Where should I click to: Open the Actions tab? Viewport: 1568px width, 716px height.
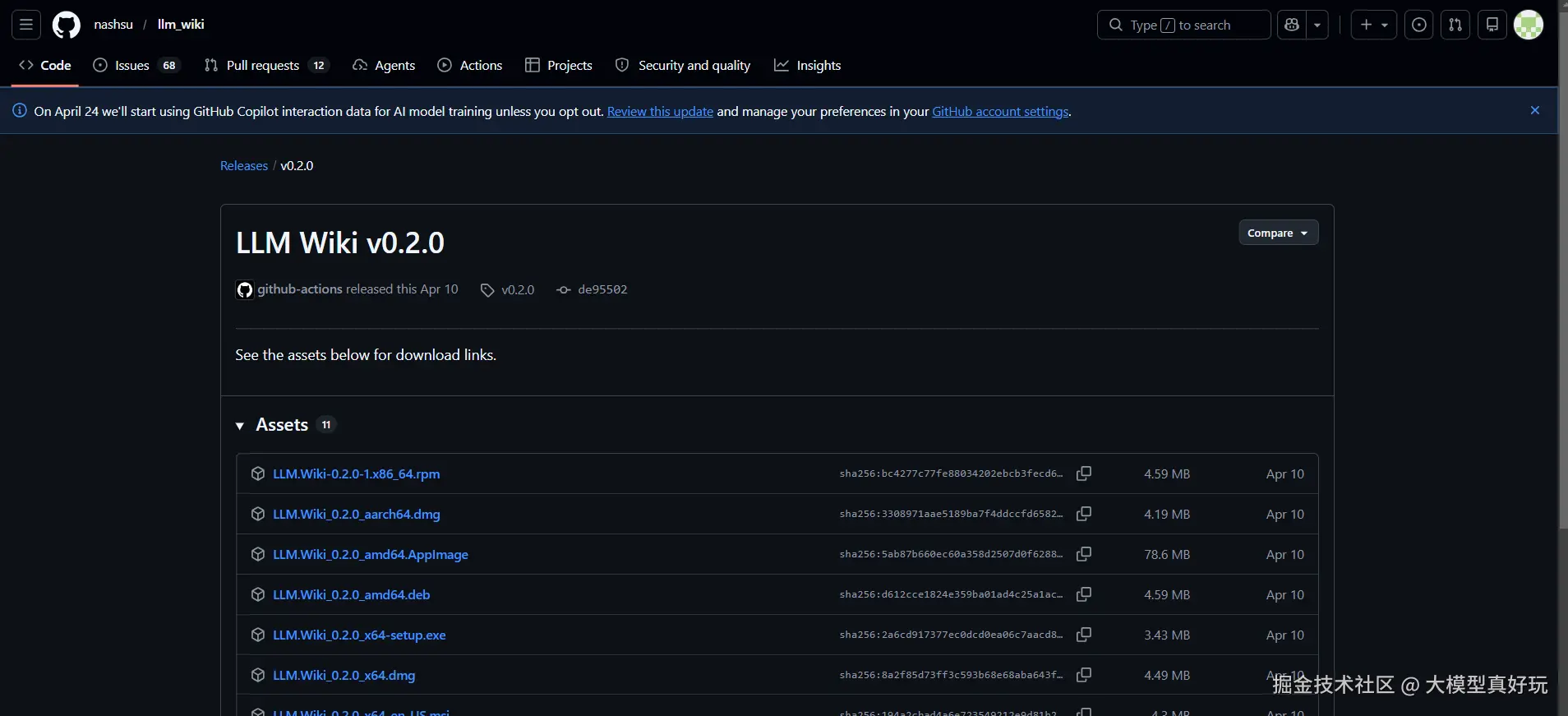pyautogui.click(x=470, y=65)
